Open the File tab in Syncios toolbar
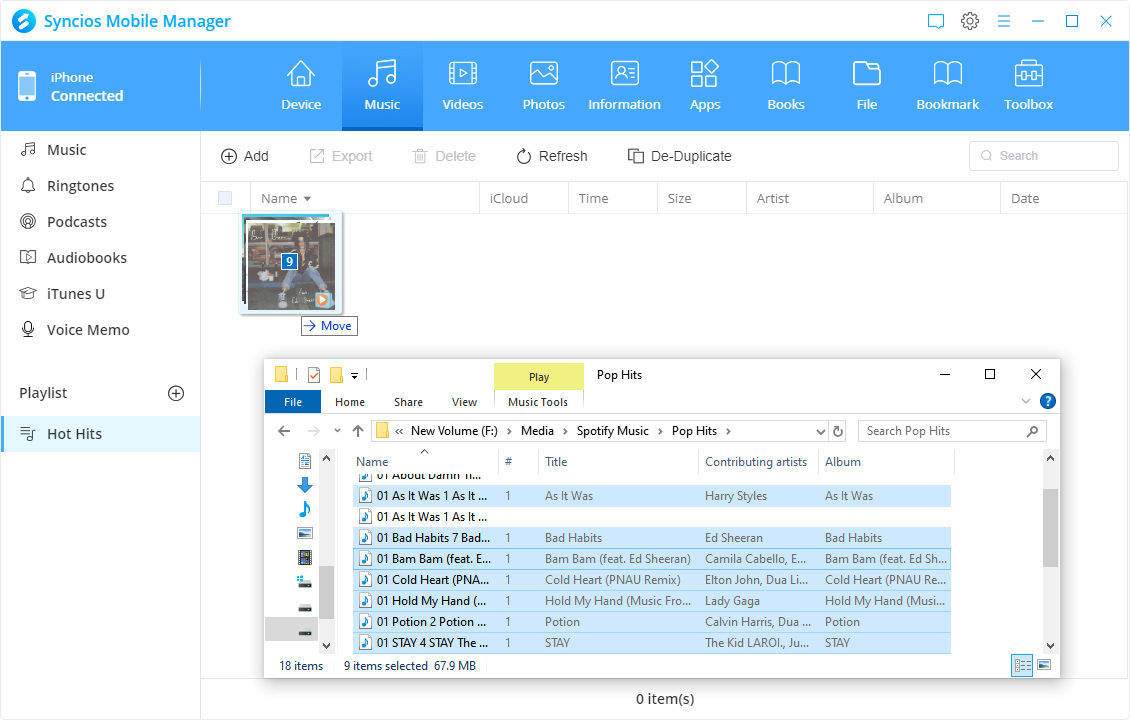Screen dimensions: 1130x720 coord(866,86)
